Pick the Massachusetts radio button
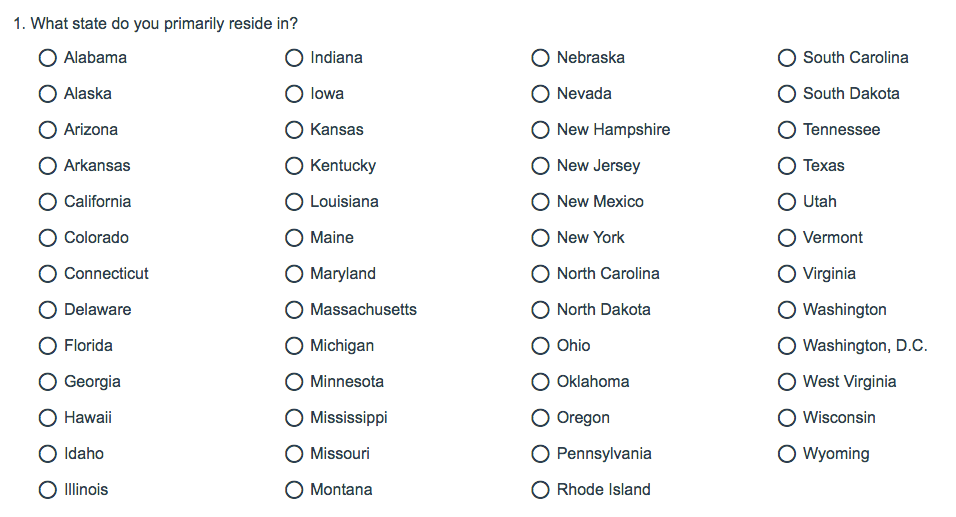This screenshot has width=956, height=517. pyautogui.click(x=294, y=310)
